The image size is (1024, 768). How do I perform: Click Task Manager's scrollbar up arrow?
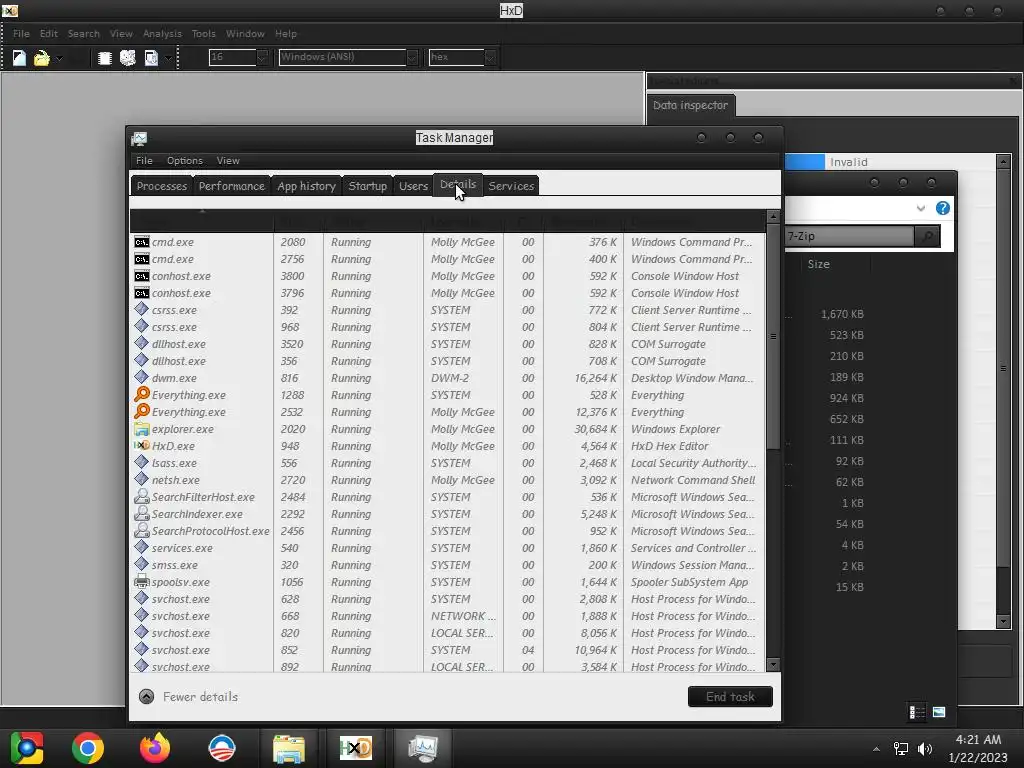pyautogui.click(x=773, y=216)
